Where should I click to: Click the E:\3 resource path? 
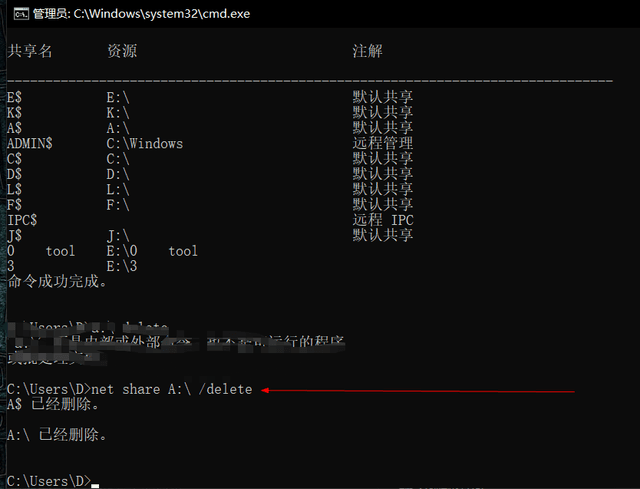(121, 266)
